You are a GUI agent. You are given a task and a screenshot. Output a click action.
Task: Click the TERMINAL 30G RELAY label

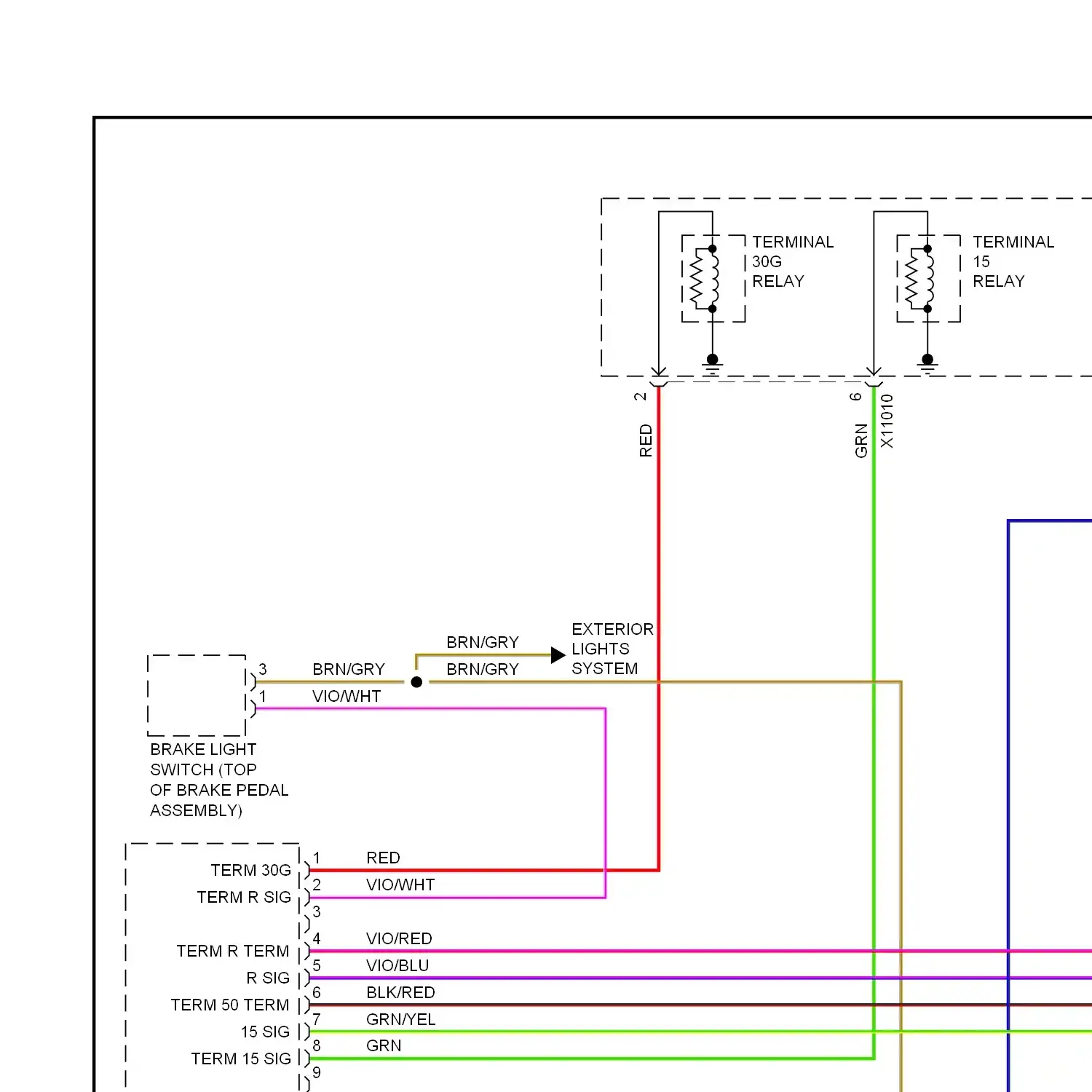pos(793,261)
